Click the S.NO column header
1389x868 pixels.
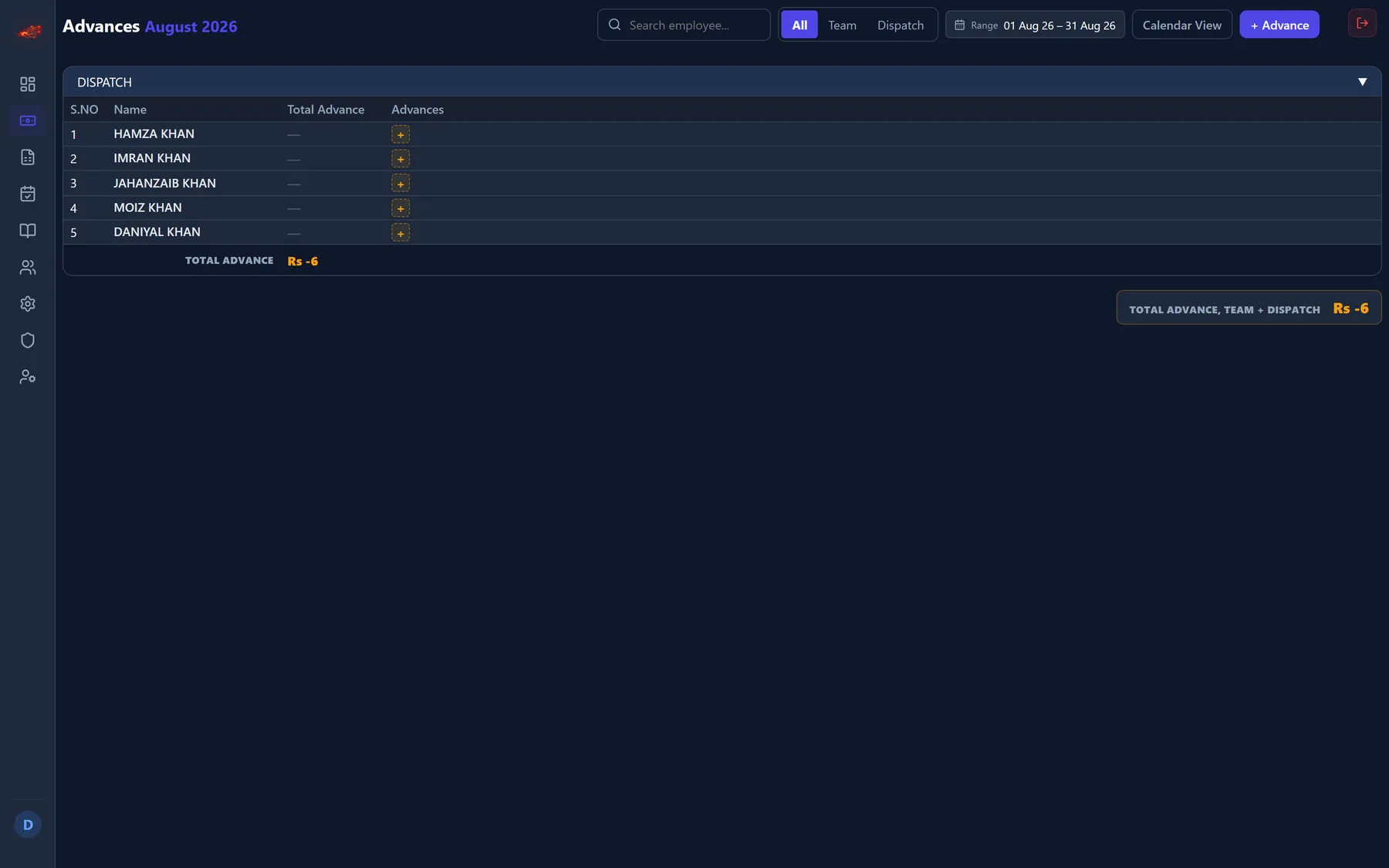pyautogui.click(x=84, y=110)
